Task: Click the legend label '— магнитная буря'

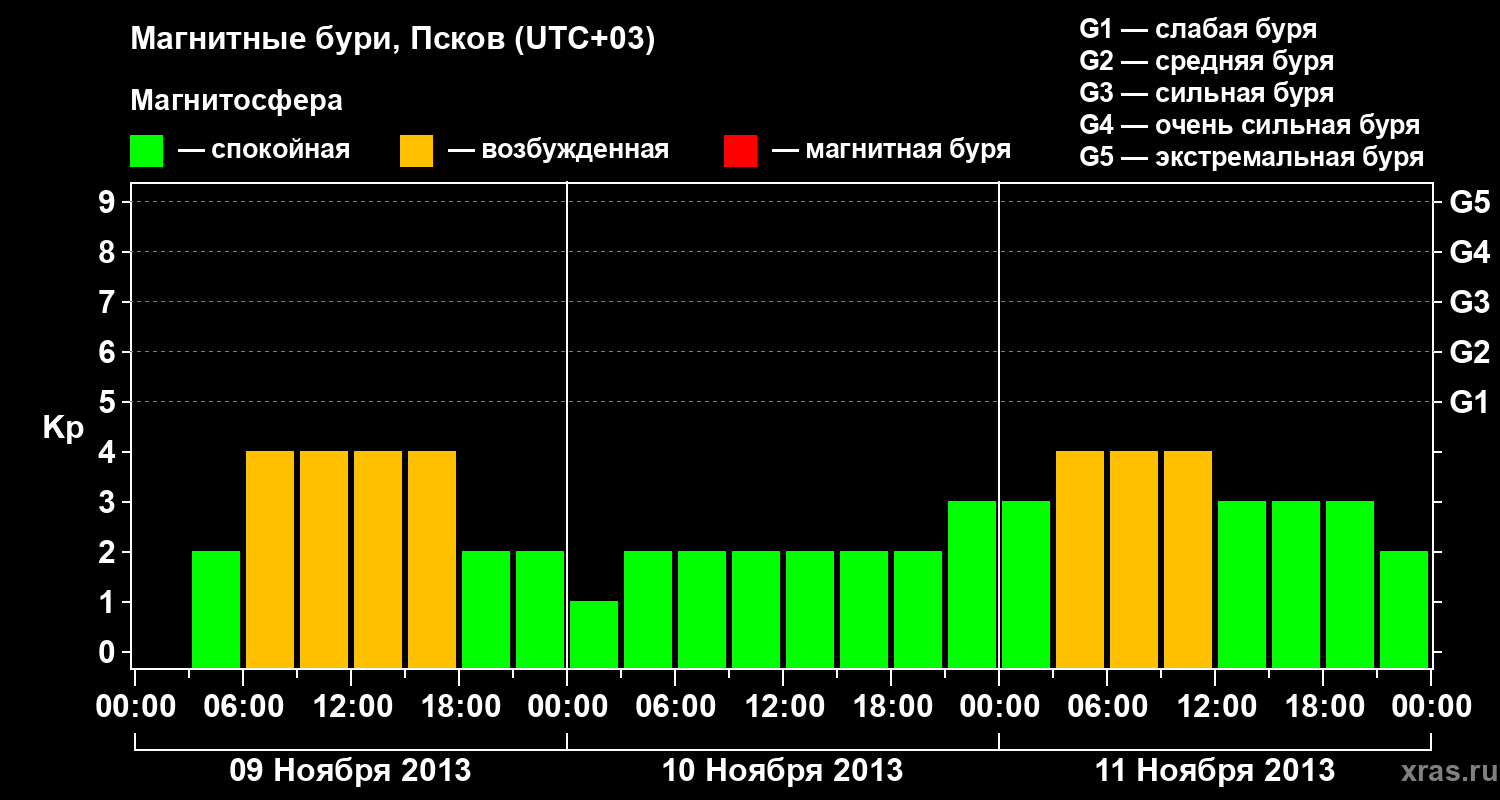Action: point(891,150)
